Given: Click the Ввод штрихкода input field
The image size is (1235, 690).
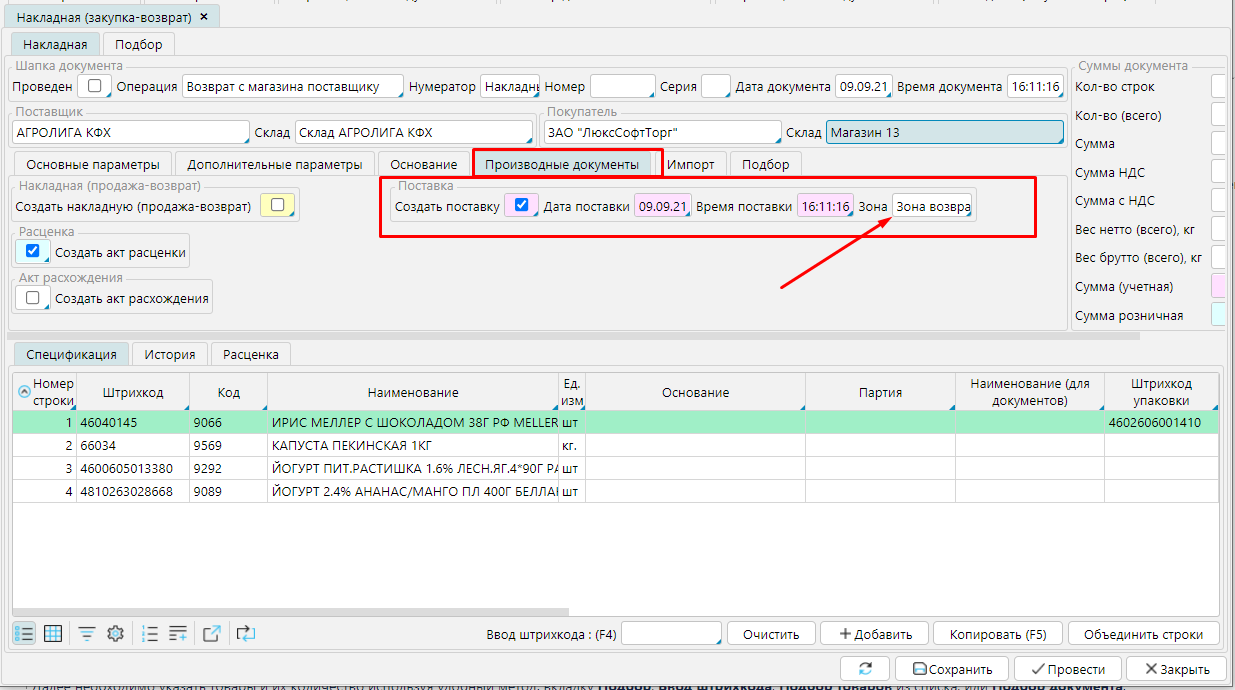Looking at the screenshot, I should [x=671, y=634].
